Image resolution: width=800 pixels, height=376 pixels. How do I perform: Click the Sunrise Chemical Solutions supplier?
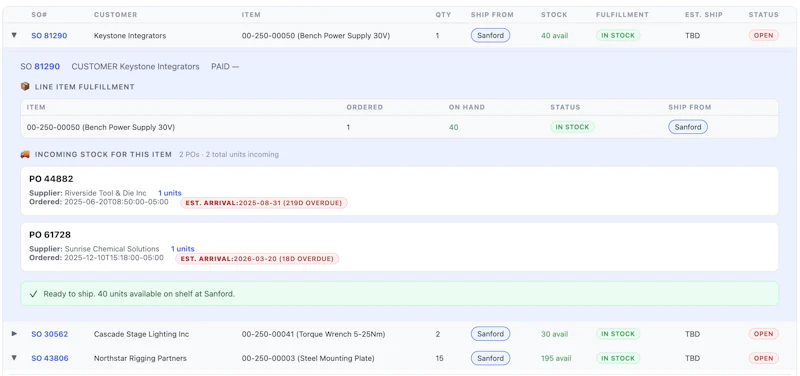pyautogui.click(x=112, y=249)
